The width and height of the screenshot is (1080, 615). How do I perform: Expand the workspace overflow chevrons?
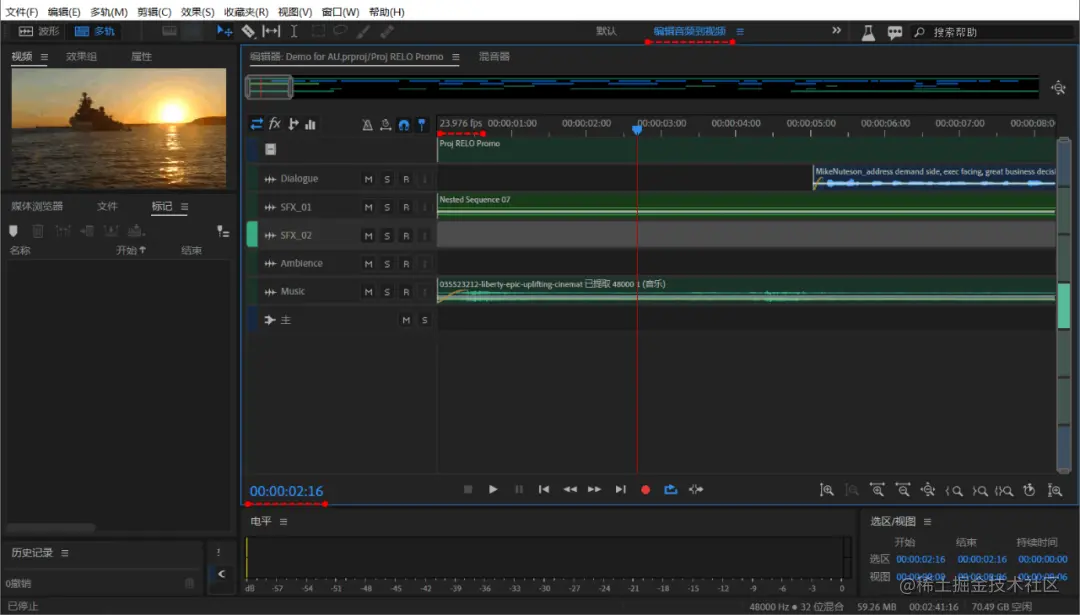pyautogui.click(x=836, y=30)
